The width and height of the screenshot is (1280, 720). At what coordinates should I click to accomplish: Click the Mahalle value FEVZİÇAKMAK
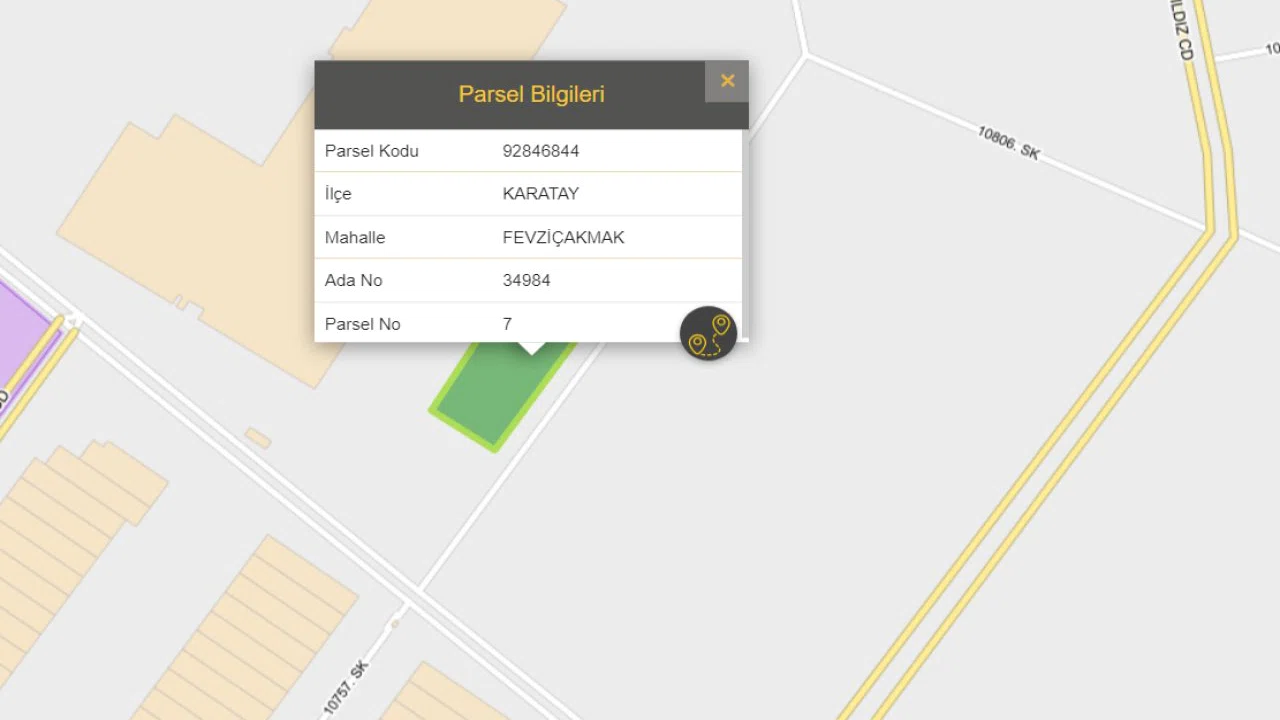(563, 238)
